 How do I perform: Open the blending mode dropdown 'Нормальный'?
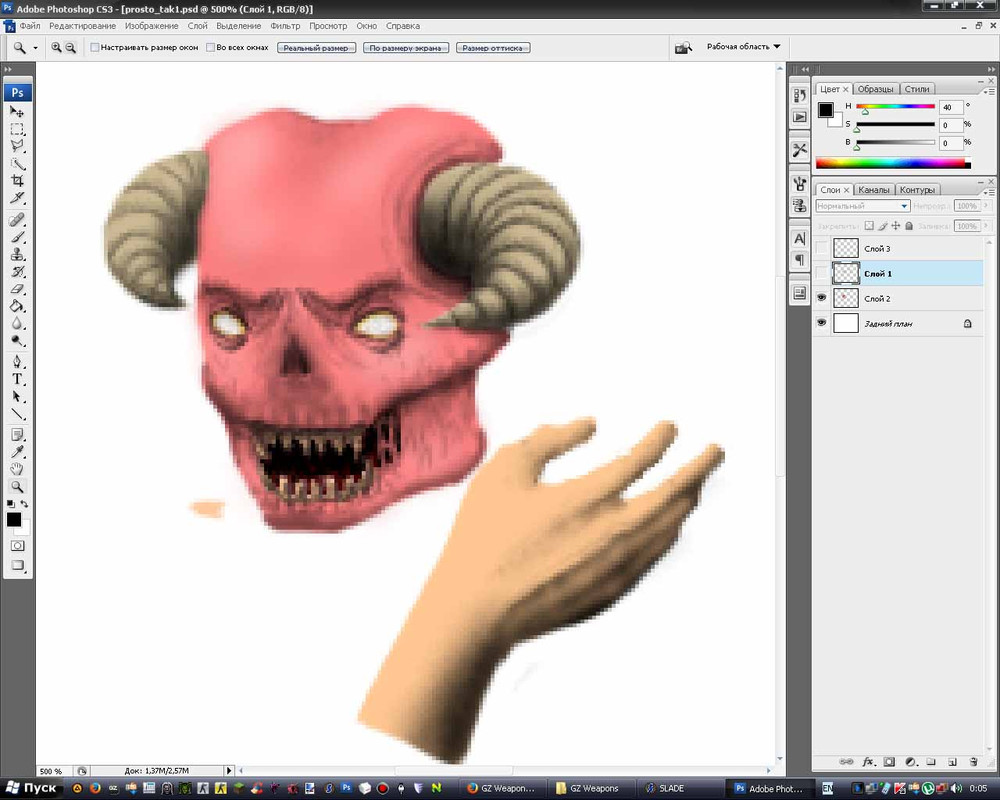[x=862, y=206]
